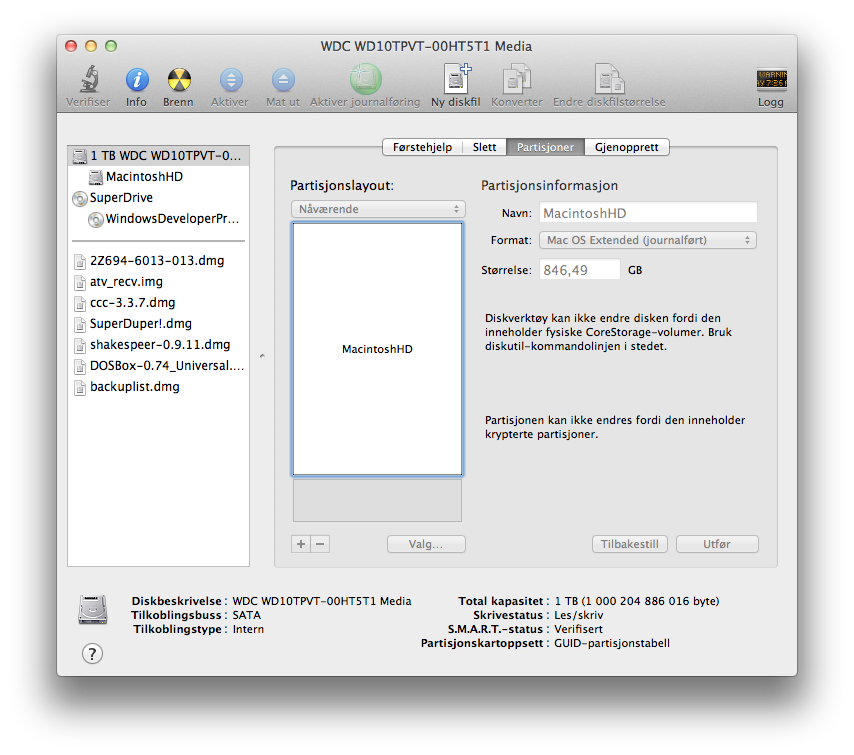Zoom the window with green button
Viewport: 854px width, 755px height.
click(x=111, y=46)
